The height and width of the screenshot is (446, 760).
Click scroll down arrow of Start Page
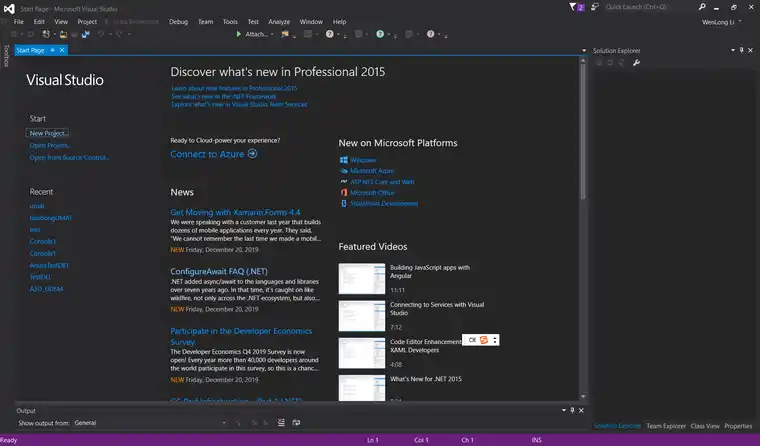(x=583, y=397)
